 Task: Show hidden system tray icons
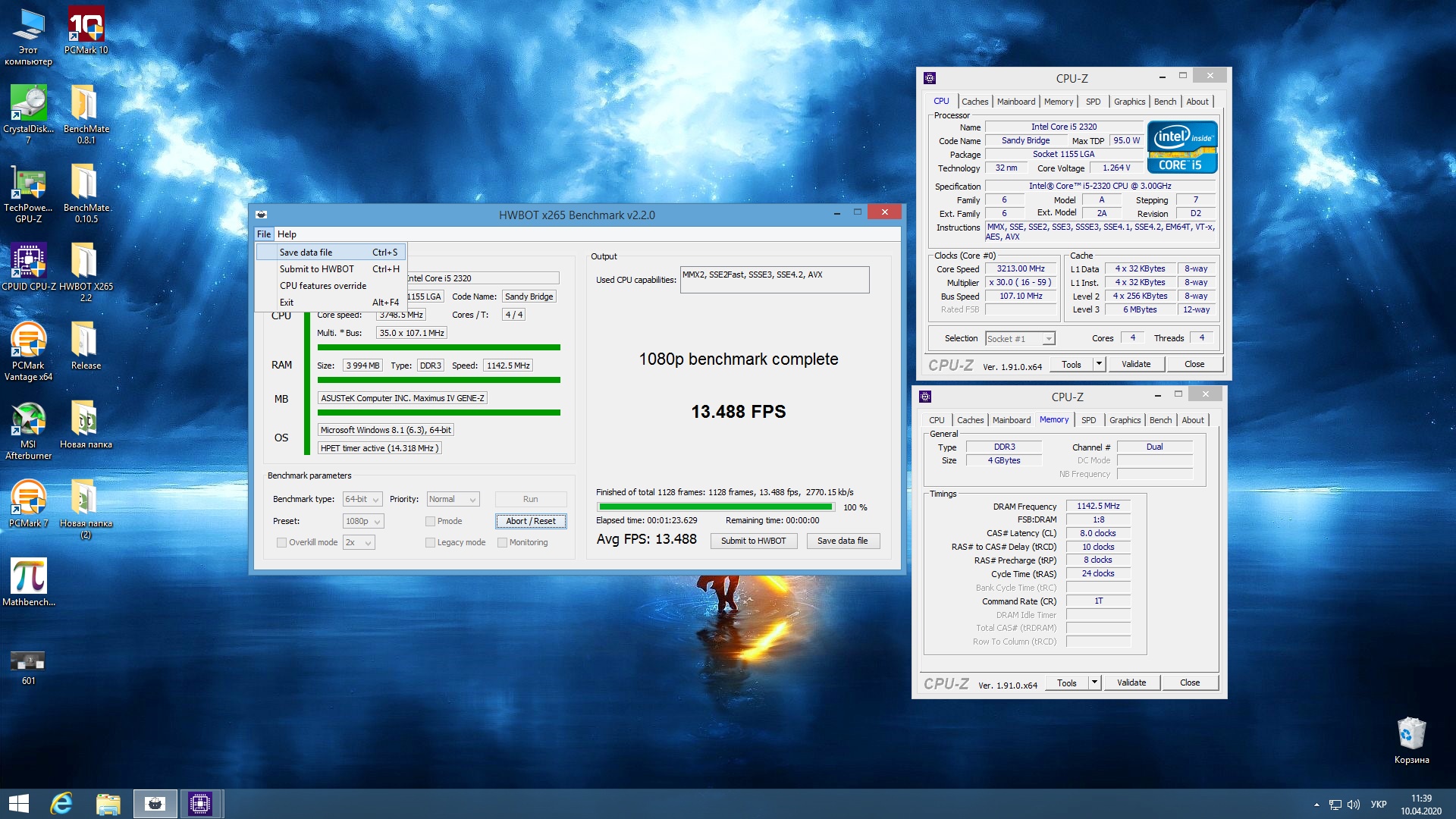coord(1316,805)
